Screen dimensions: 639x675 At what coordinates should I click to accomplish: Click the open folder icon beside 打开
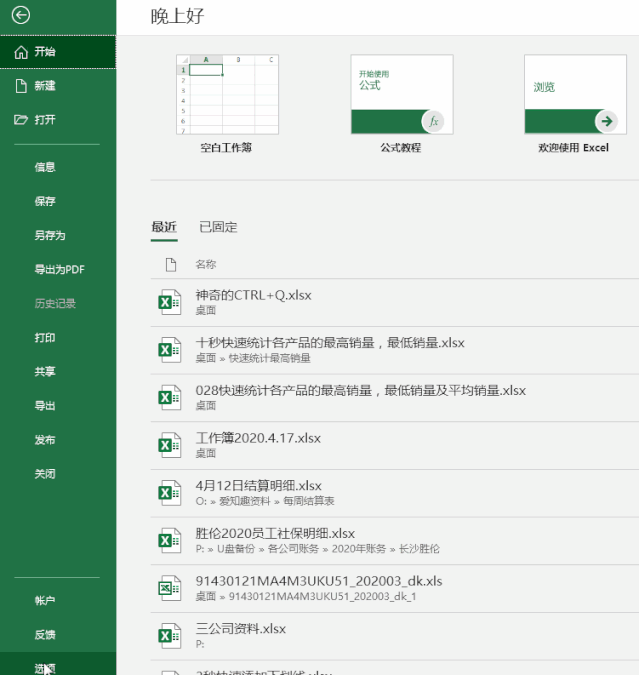tap(21, 120)
